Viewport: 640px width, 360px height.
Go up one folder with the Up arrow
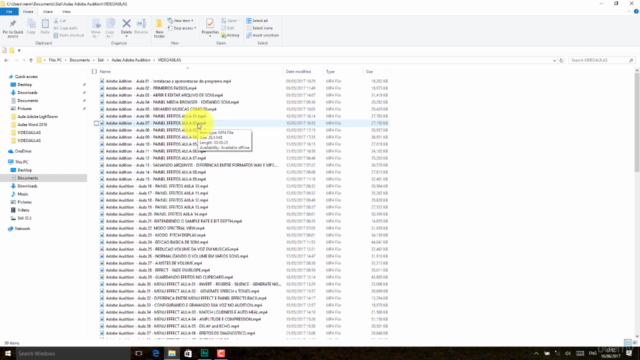(x=31, y=60)
